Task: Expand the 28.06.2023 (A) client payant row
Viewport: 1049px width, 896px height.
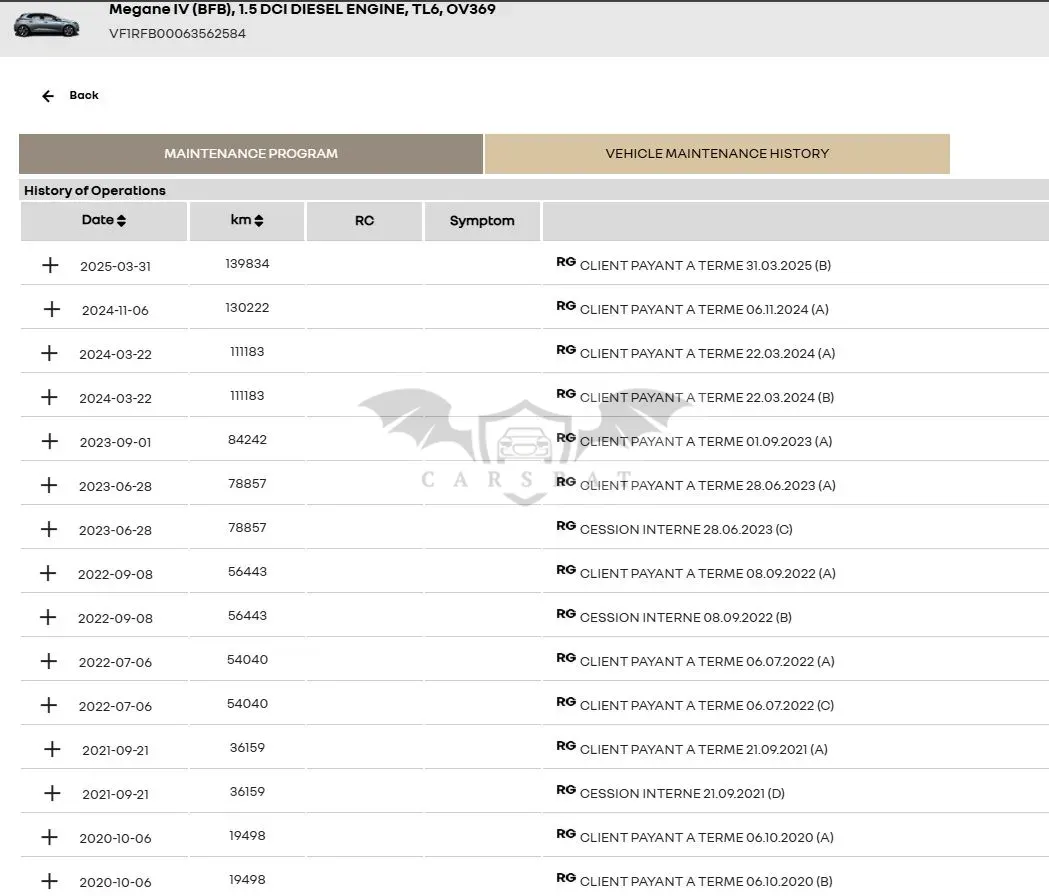Action: [x=49, y=485]
